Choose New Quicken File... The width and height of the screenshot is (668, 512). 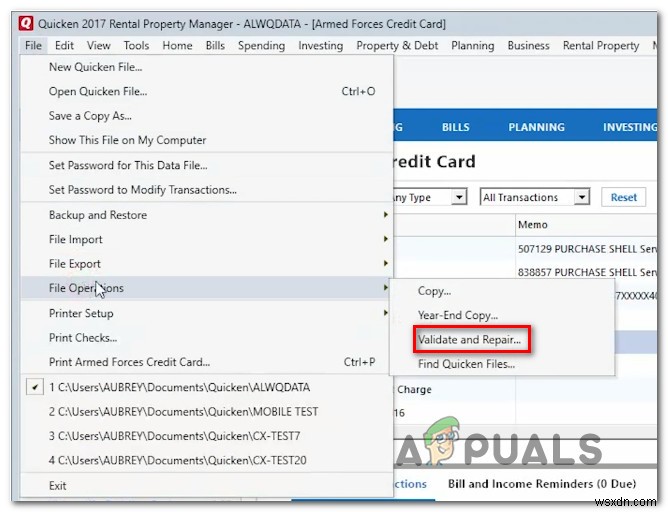tap(207, 67)
